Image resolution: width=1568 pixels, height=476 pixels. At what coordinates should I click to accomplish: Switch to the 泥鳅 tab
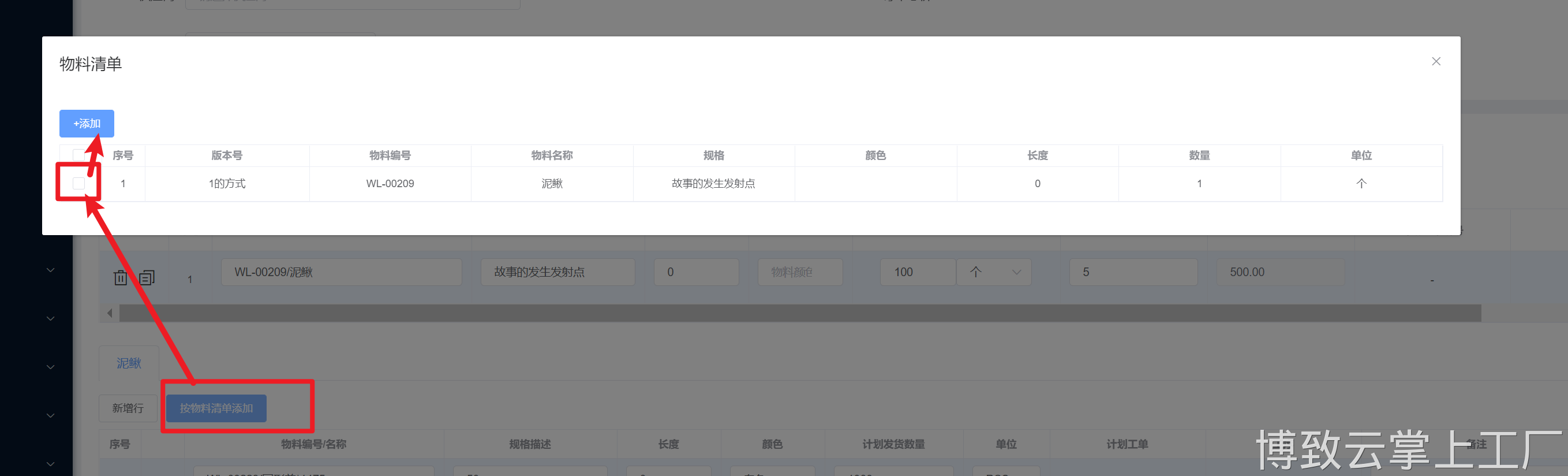[129, 363]
